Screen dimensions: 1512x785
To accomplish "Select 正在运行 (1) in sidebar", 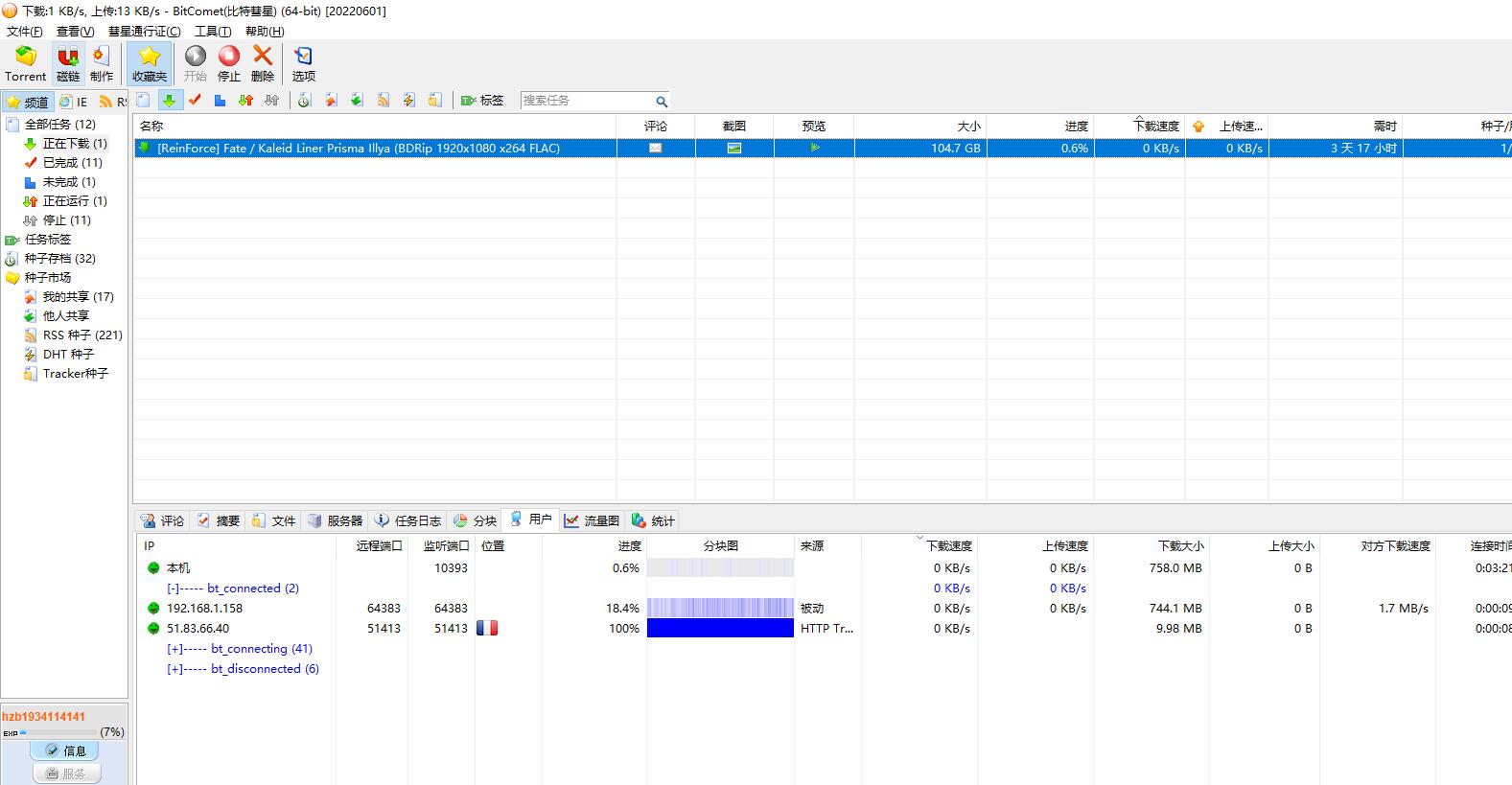I will (x=75, y=201).
